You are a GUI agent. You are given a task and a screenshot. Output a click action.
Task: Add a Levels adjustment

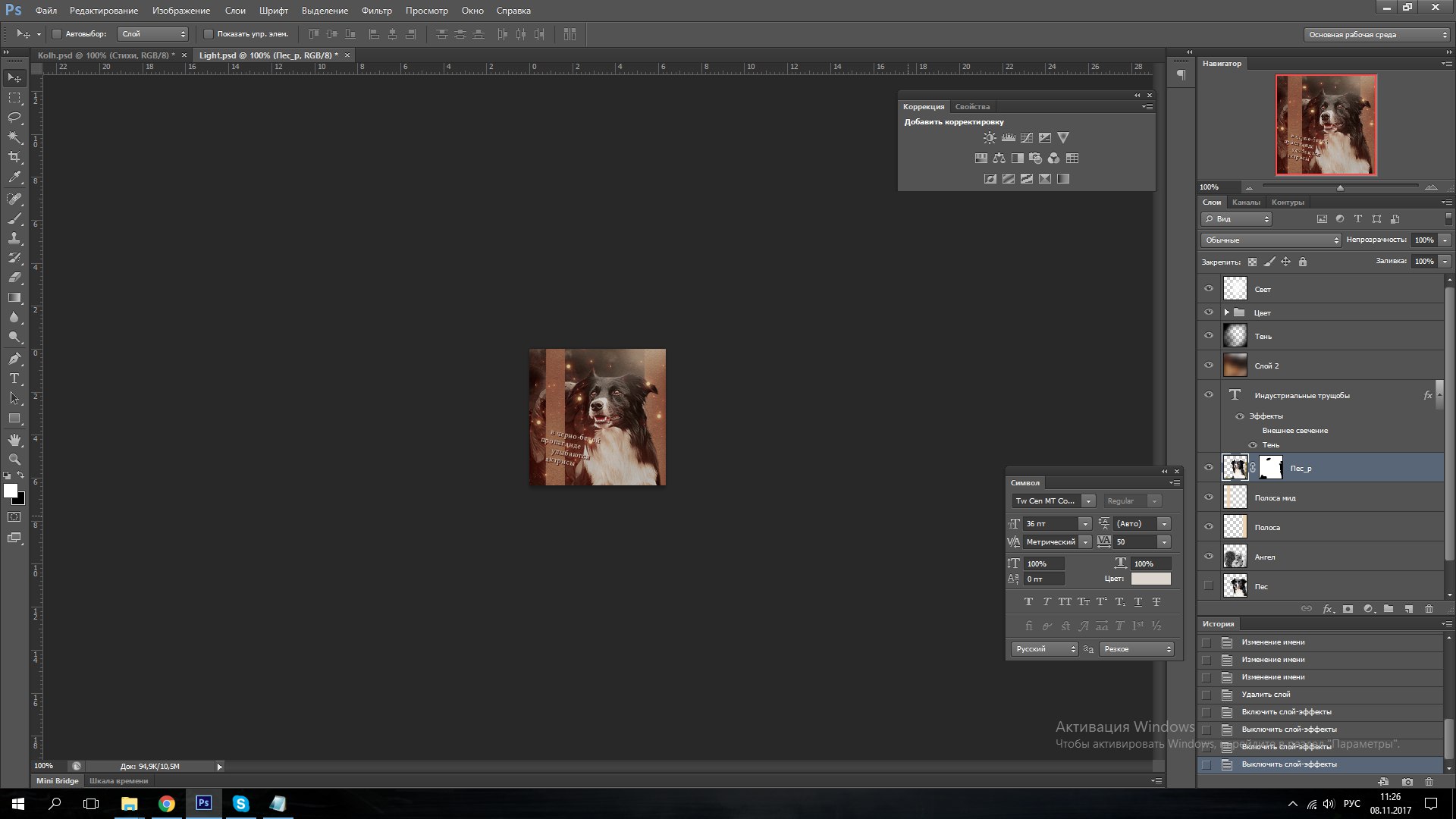coord(1008,138)
